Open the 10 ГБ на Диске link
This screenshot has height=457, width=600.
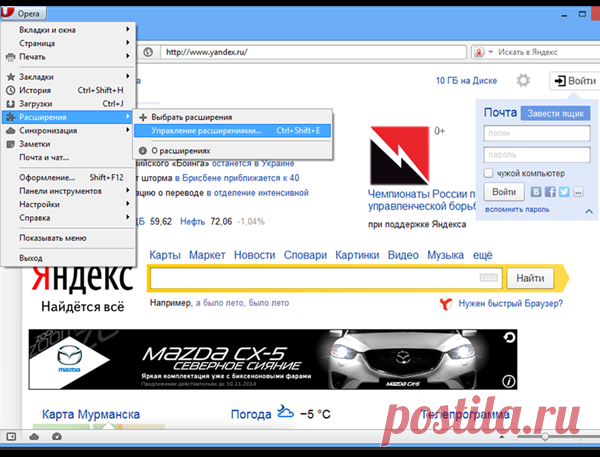coord(466,81)
